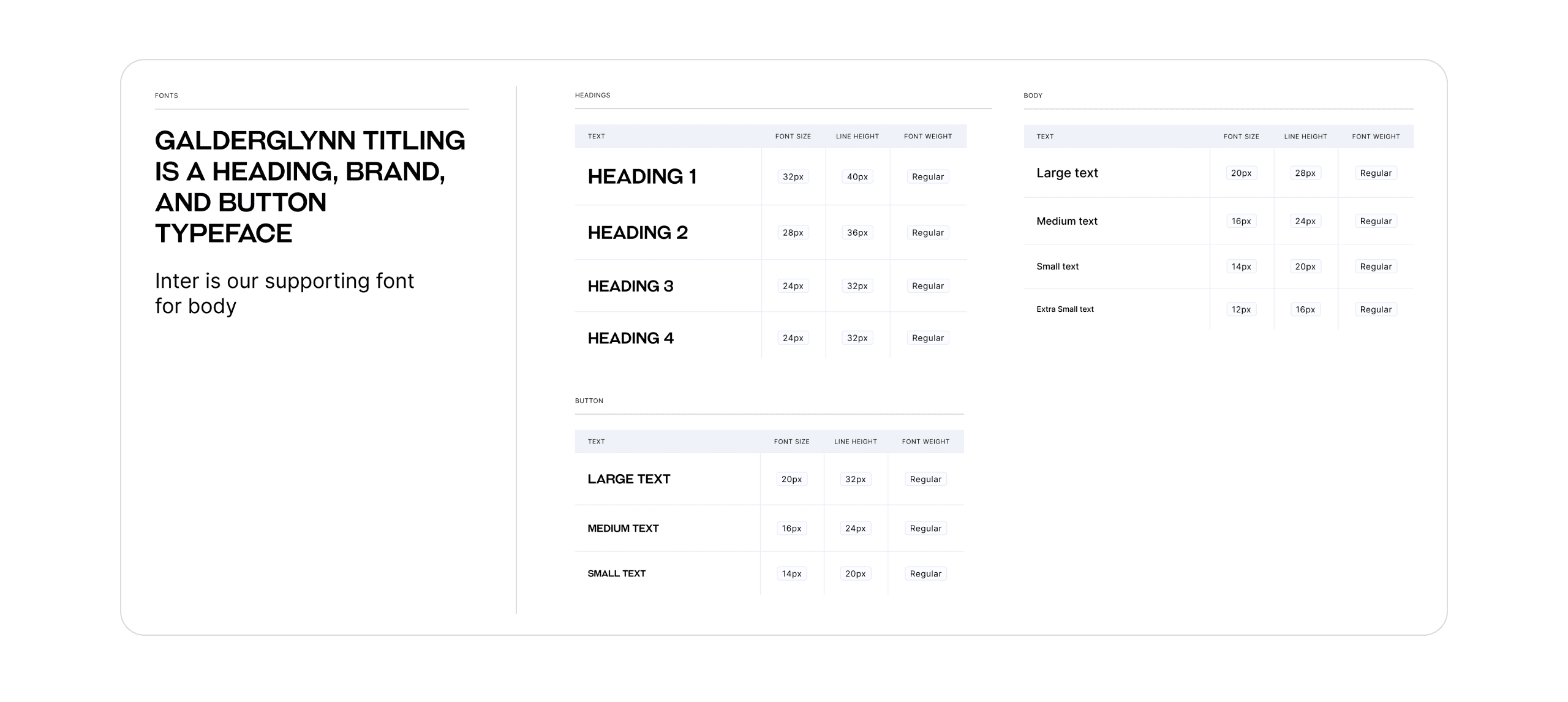The width and height of the screenshot is (1568, 702).
Task: Select the Large text body sample
Action: point(1067,173)
